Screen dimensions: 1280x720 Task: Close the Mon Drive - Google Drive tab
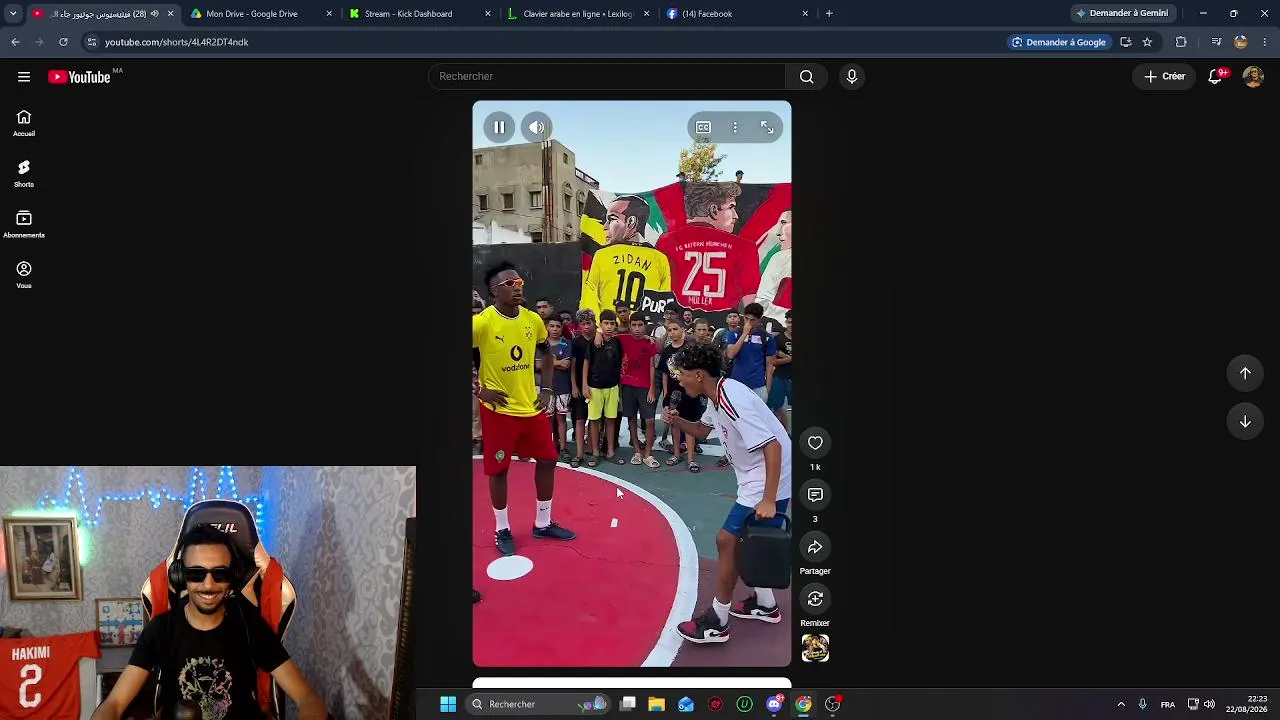(x=329, y=14)
